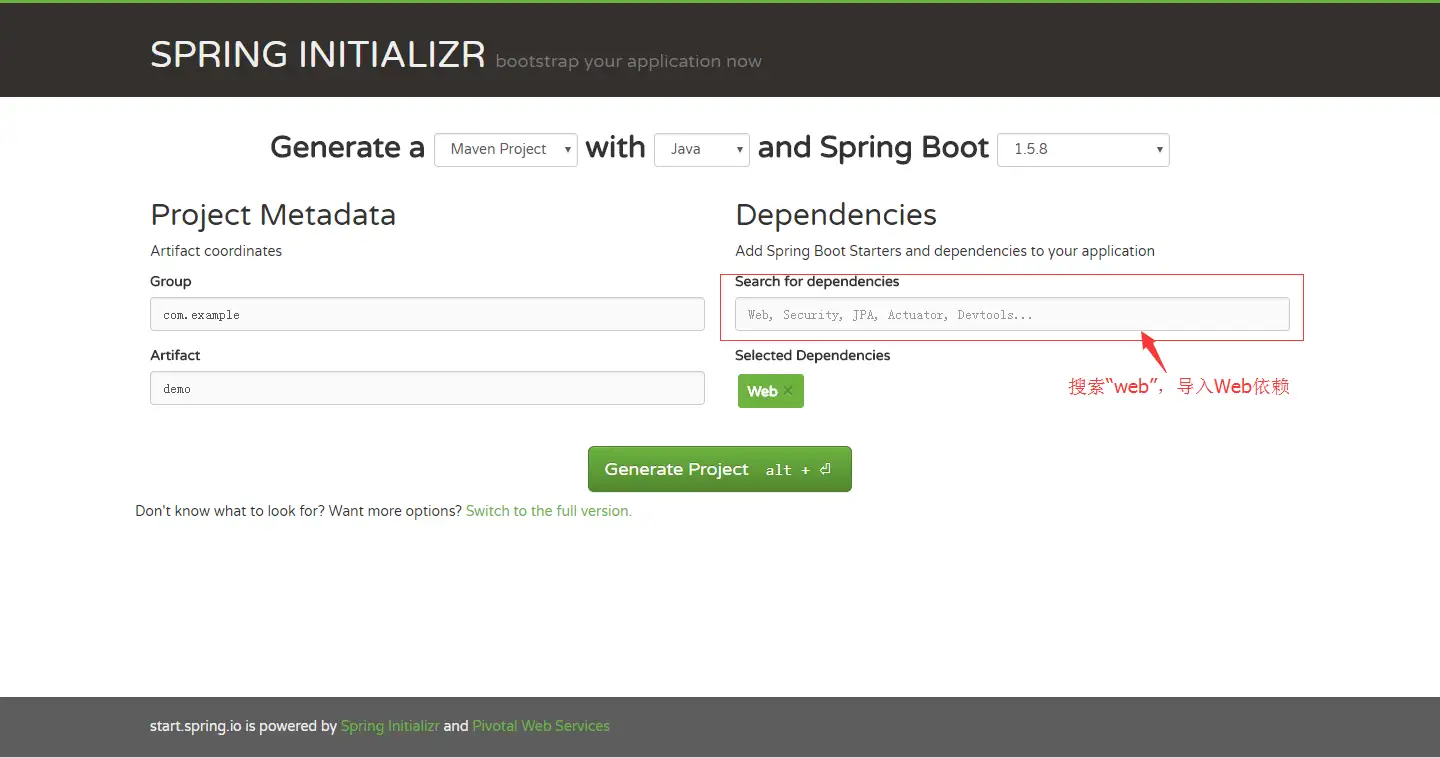Screen dimensions: 1440x758
Task: Click the Search for dependencies text box
Action: coord(1012,314)
